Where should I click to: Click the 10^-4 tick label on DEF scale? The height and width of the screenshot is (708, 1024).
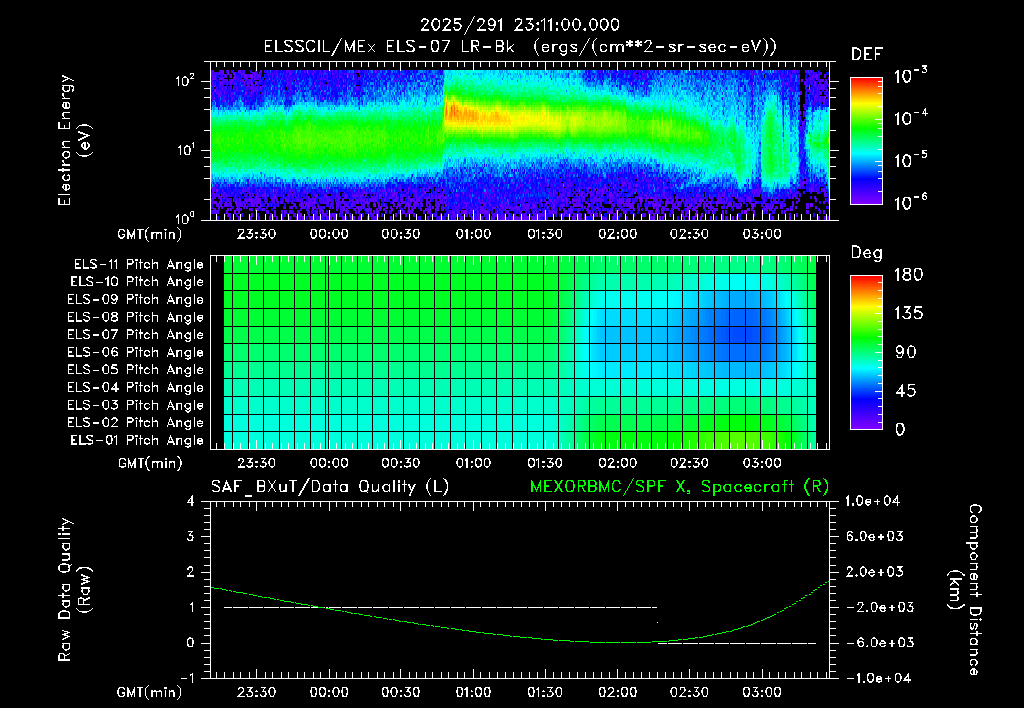point(910,118)
